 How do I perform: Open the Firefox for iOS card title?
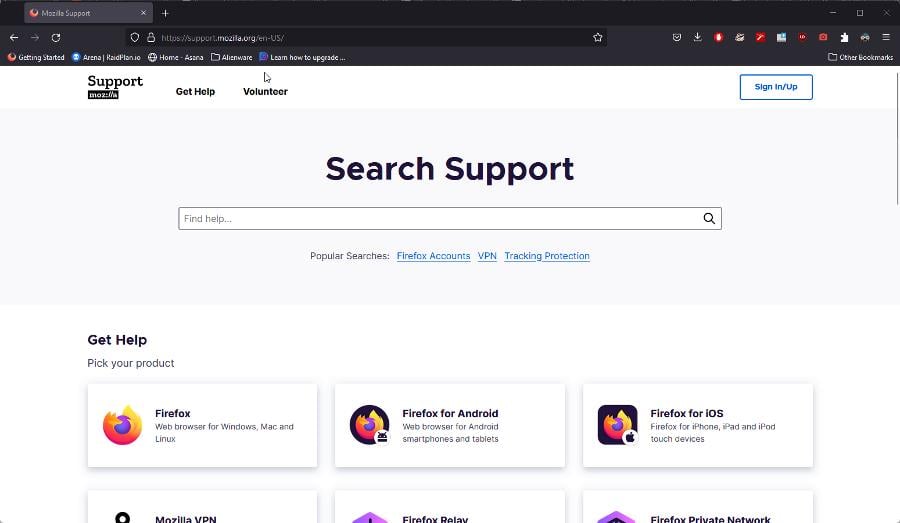686,413
